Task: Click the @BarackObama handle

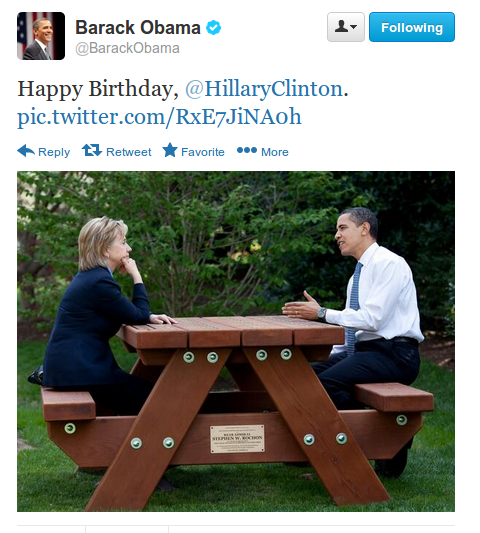Action: click(x=127, y=48)
